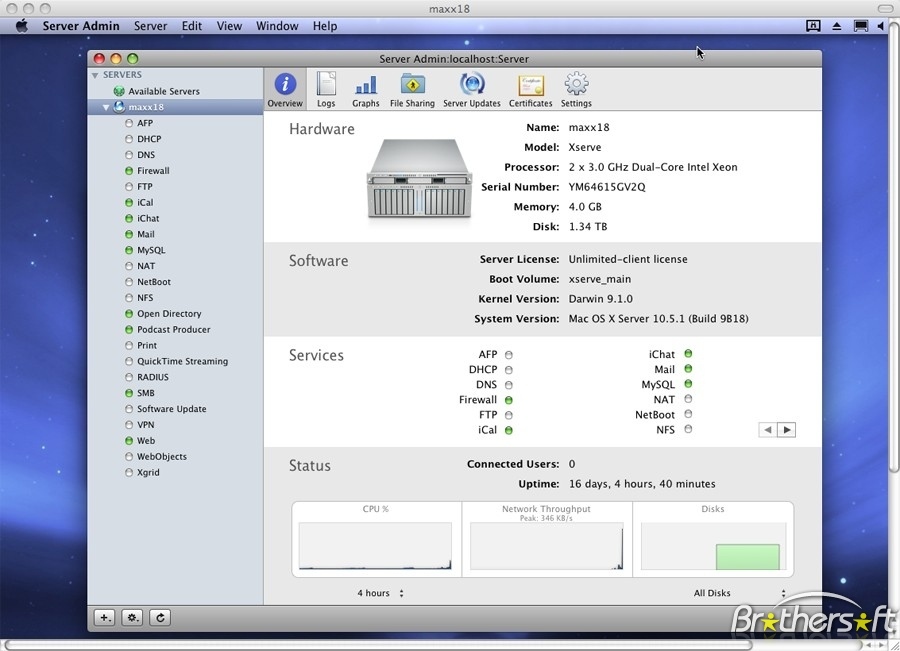Collapse the maxx18 server tree
This screenshot has width=900, height=651.
[x=106, y=107]
